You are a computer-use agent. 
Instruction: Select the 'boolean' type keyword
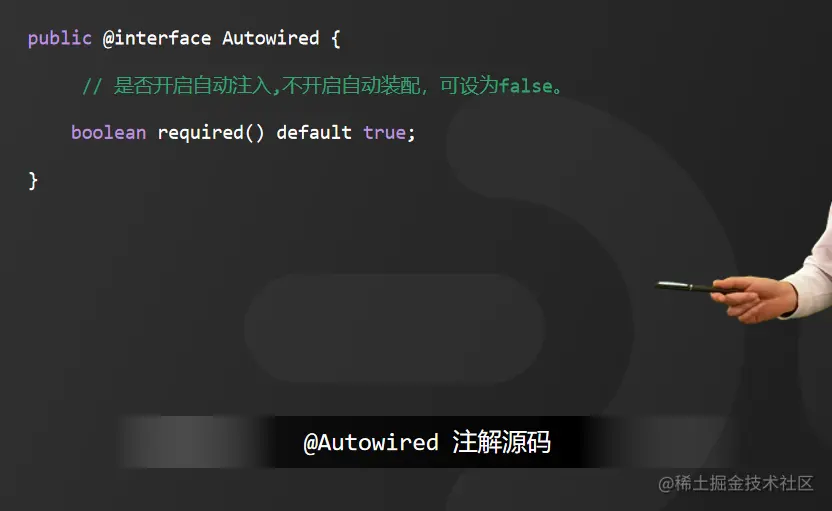[x=108, y=133]
